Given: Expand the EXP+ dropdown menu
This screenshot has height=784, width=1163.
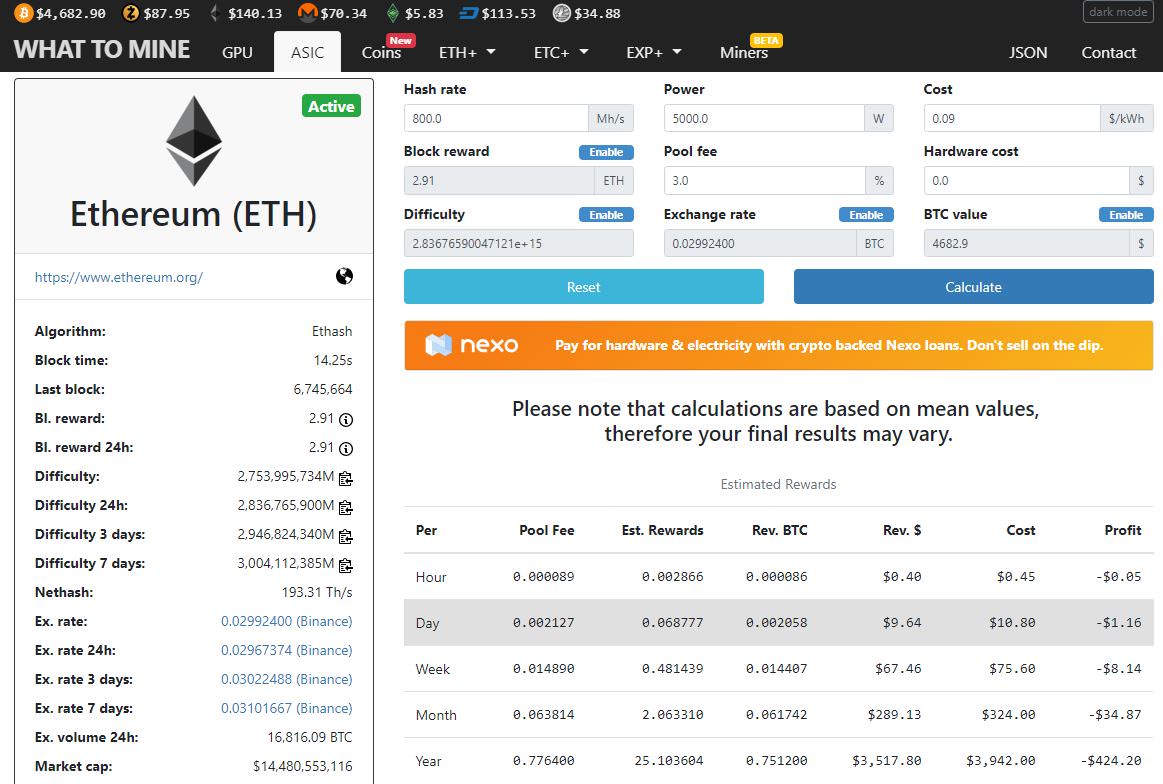Looking at the screenshot, I should coord(654,53).
